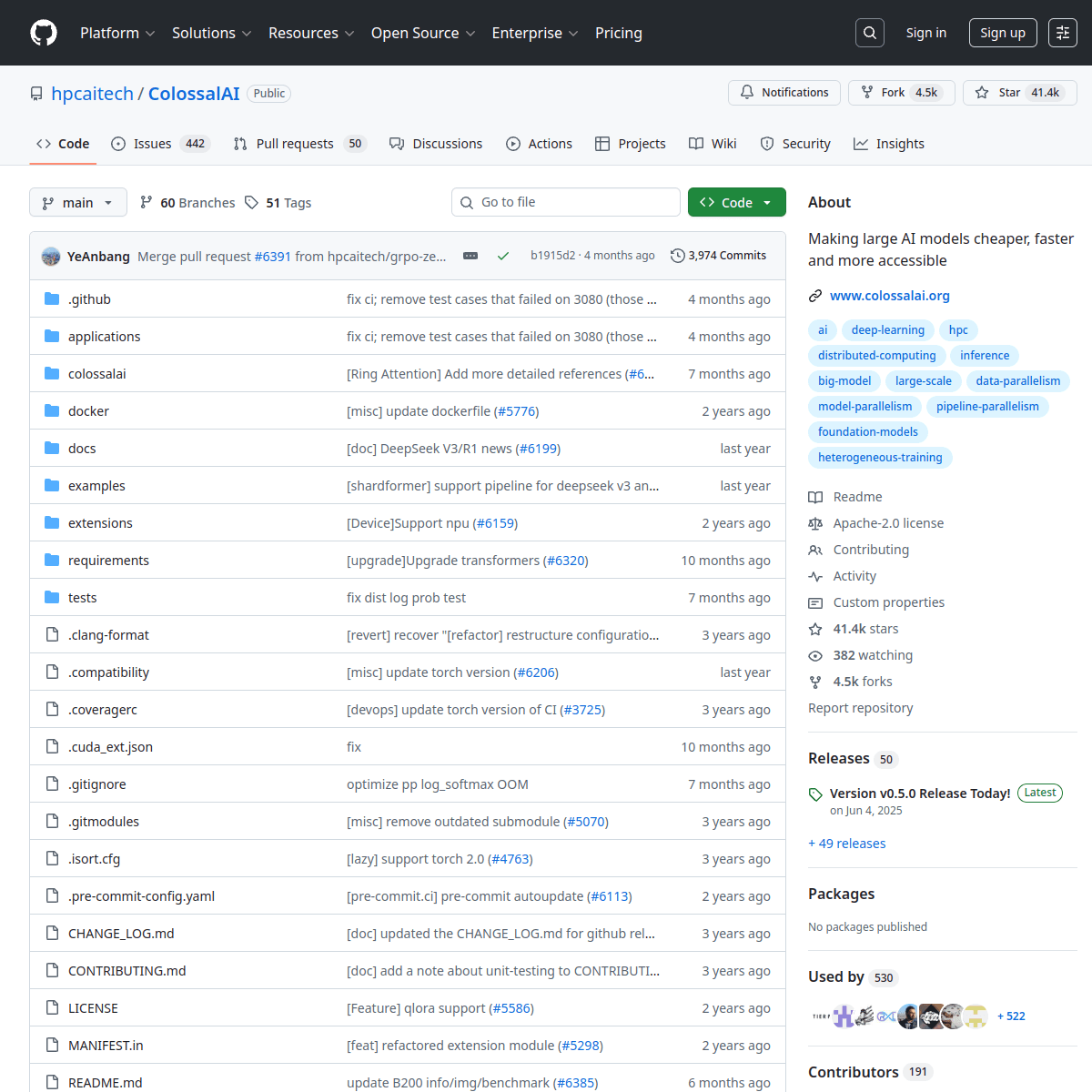Click the colossalai folder icon
The image size is (1092, 1092).
52,373
